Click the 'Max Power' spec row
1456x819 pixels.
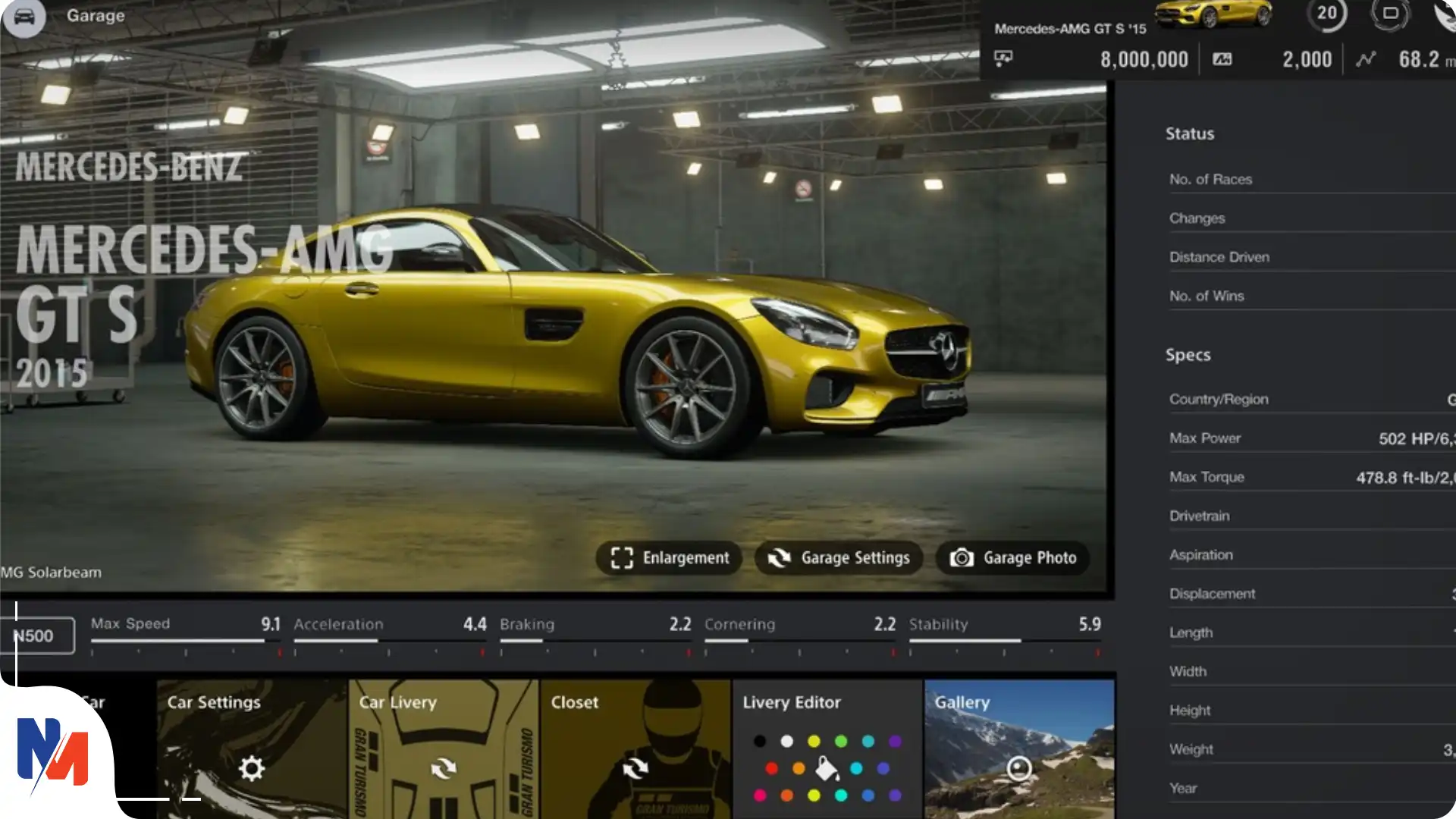pyautogui.click(x=1312, y=438)
